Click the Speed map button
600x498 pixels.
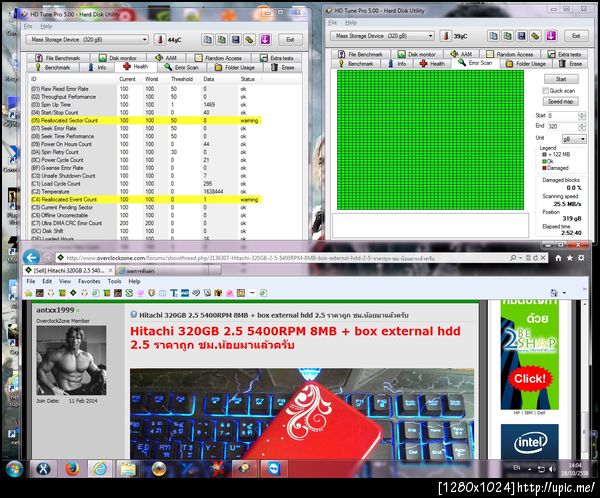pyautogui.click(x=561, y=101)
